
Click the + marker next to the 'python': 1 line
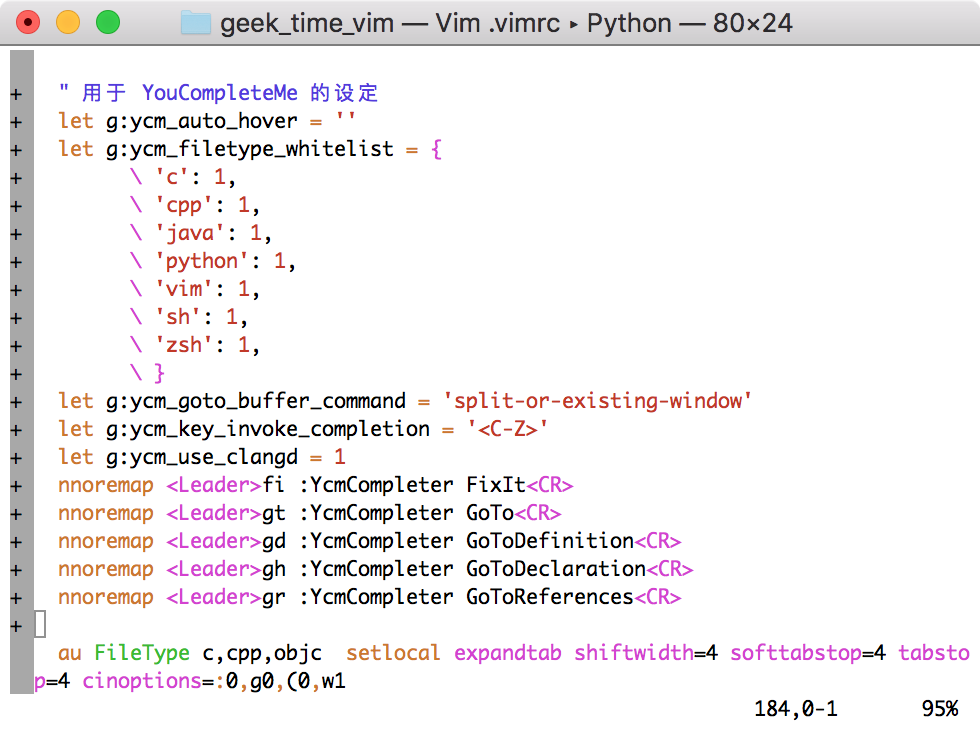(x=15, y=261)
